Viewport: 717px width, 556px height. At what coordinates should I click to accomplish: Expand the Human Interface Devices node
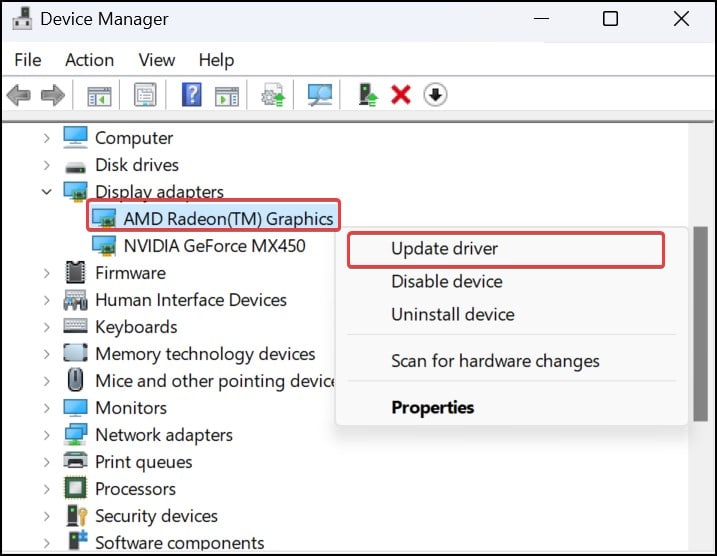click(46, 300)
